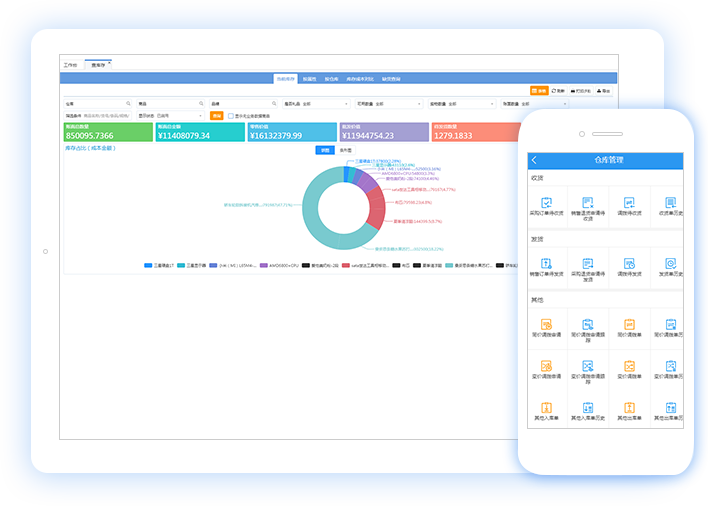Screen dimensions: 708x506
Task: Click the search icon in 仓库 field
Action: pyautogui.click(x=128, y=103)
